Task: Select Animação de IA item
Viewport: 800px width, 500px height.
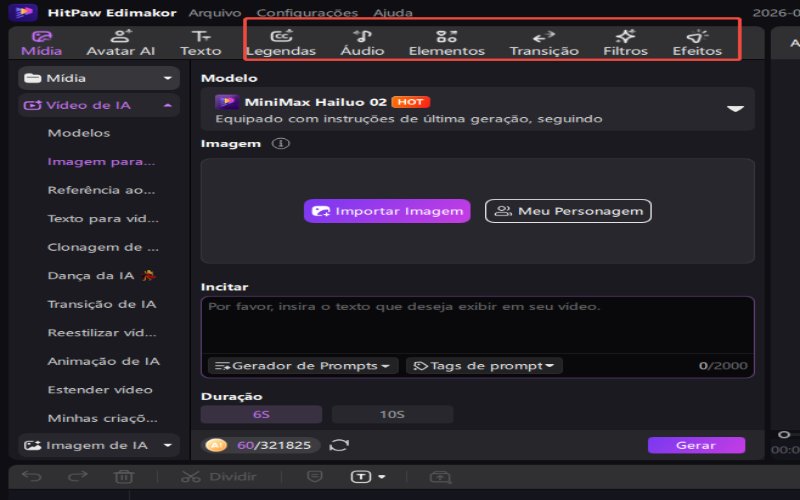Action: pos(104,362)
